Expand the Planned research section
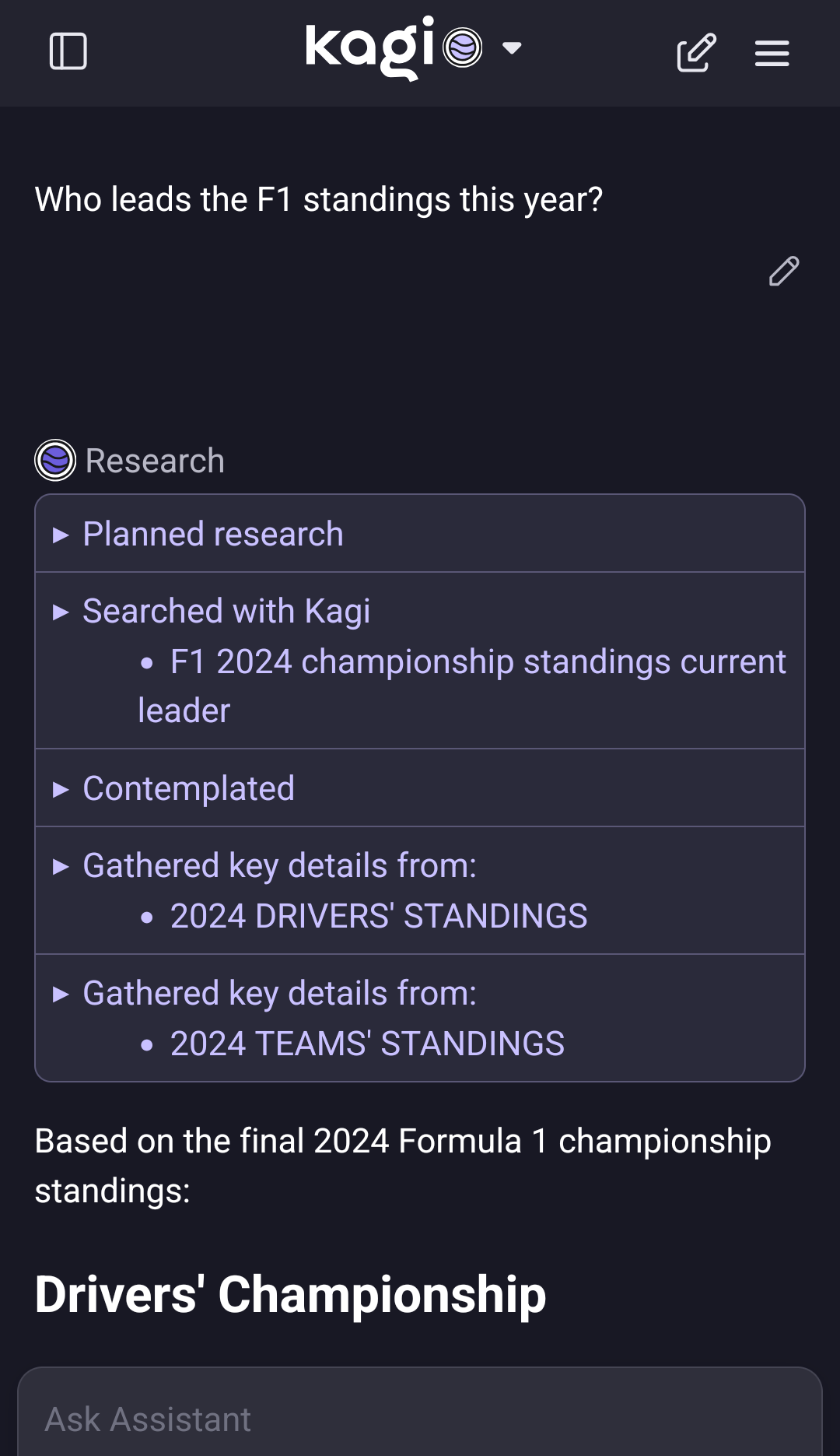The image size is (840, 1456). tap(212, 533)
